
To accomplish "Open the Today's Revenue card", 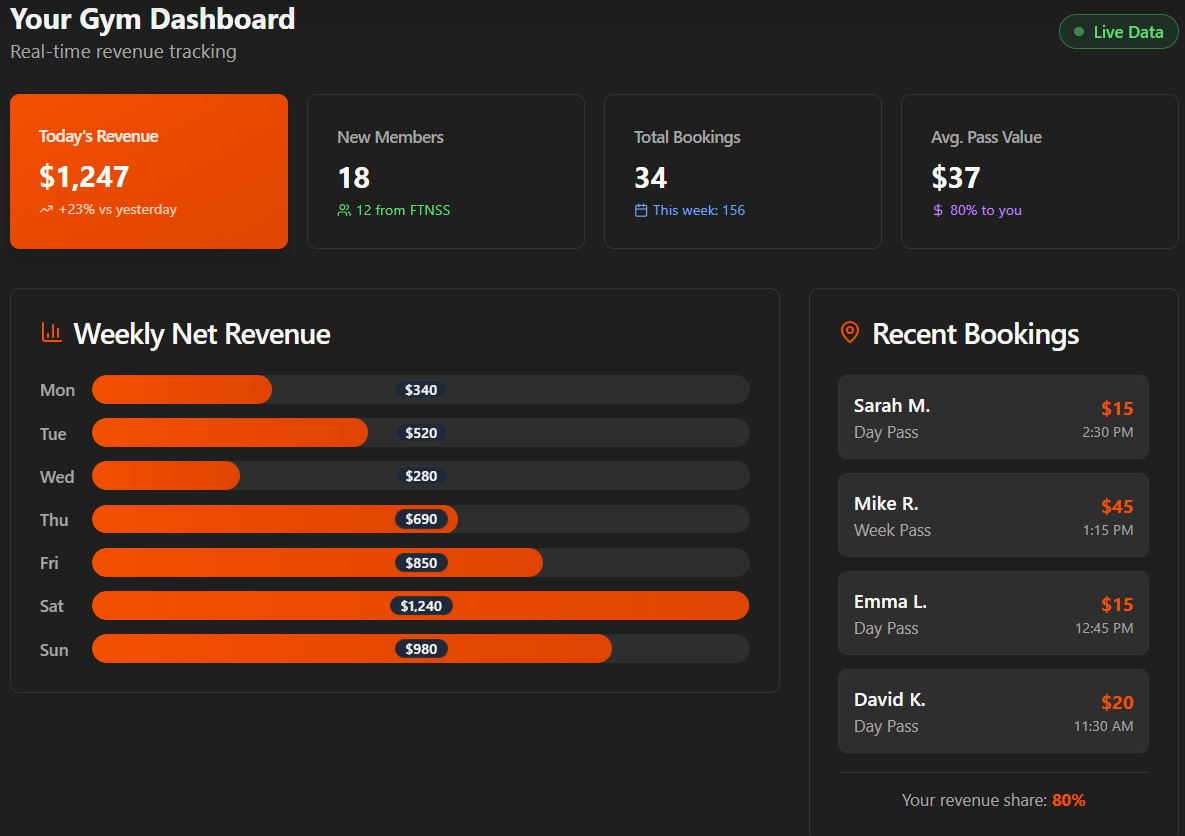I will (148, 170).
